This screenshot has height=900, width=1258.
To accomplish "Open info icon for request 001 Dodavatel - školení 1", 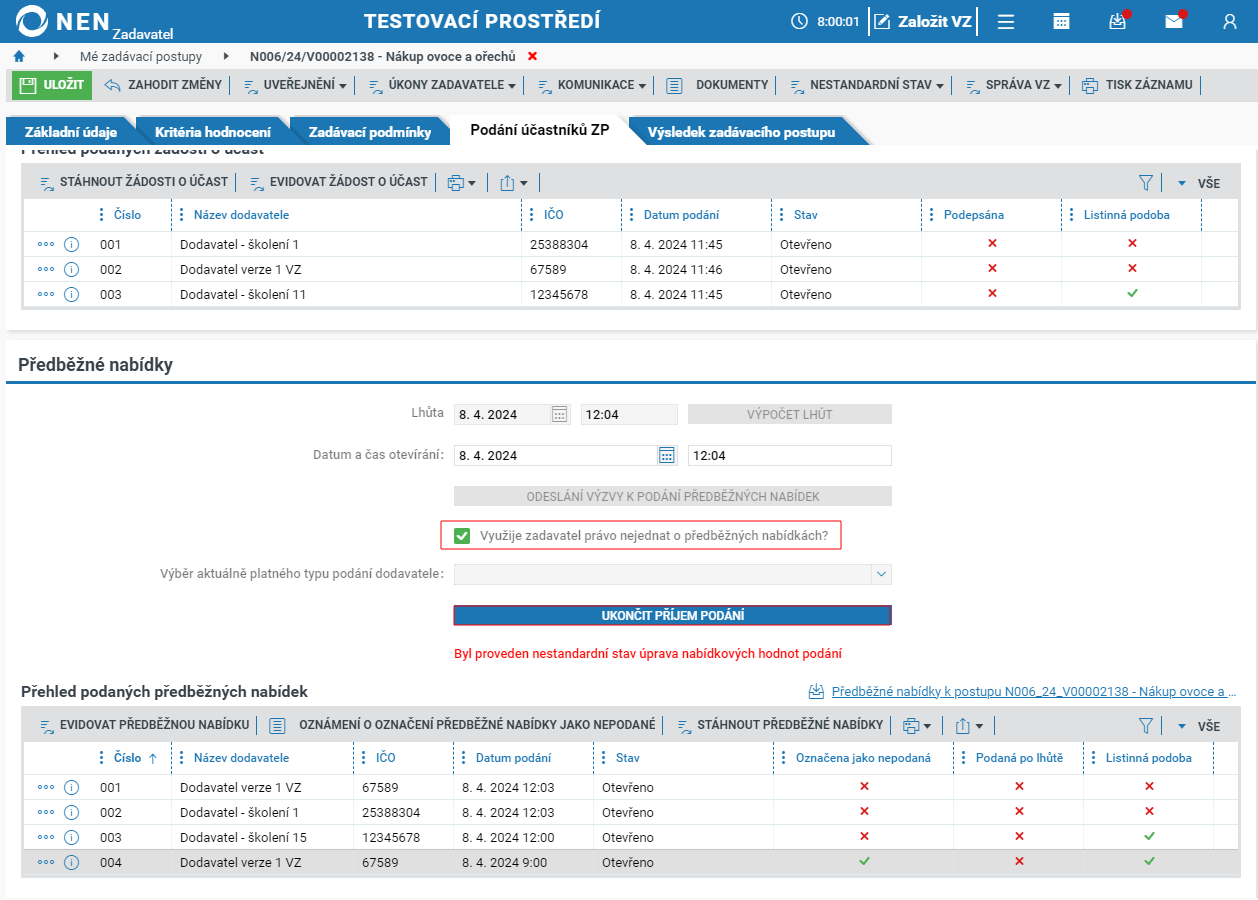I will [71, 244].
